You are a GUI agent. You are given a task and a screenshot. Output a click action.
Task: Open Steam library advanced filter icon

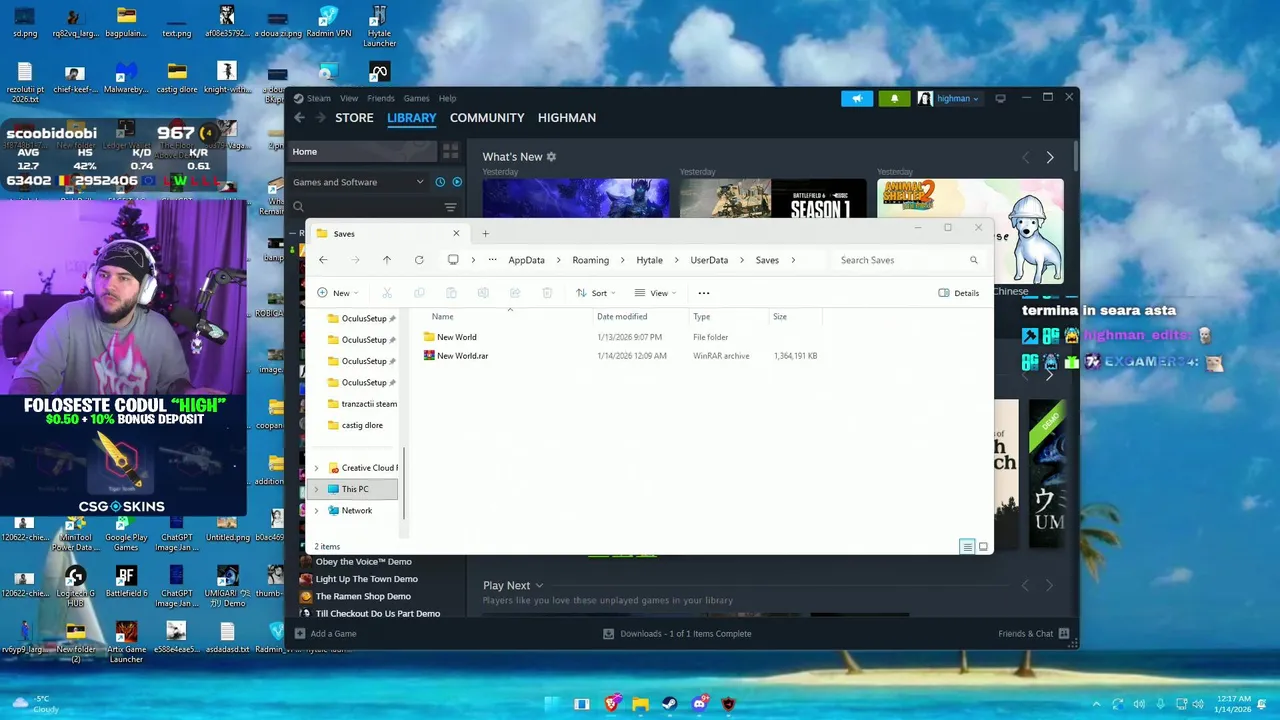click(x=451, y=207)
